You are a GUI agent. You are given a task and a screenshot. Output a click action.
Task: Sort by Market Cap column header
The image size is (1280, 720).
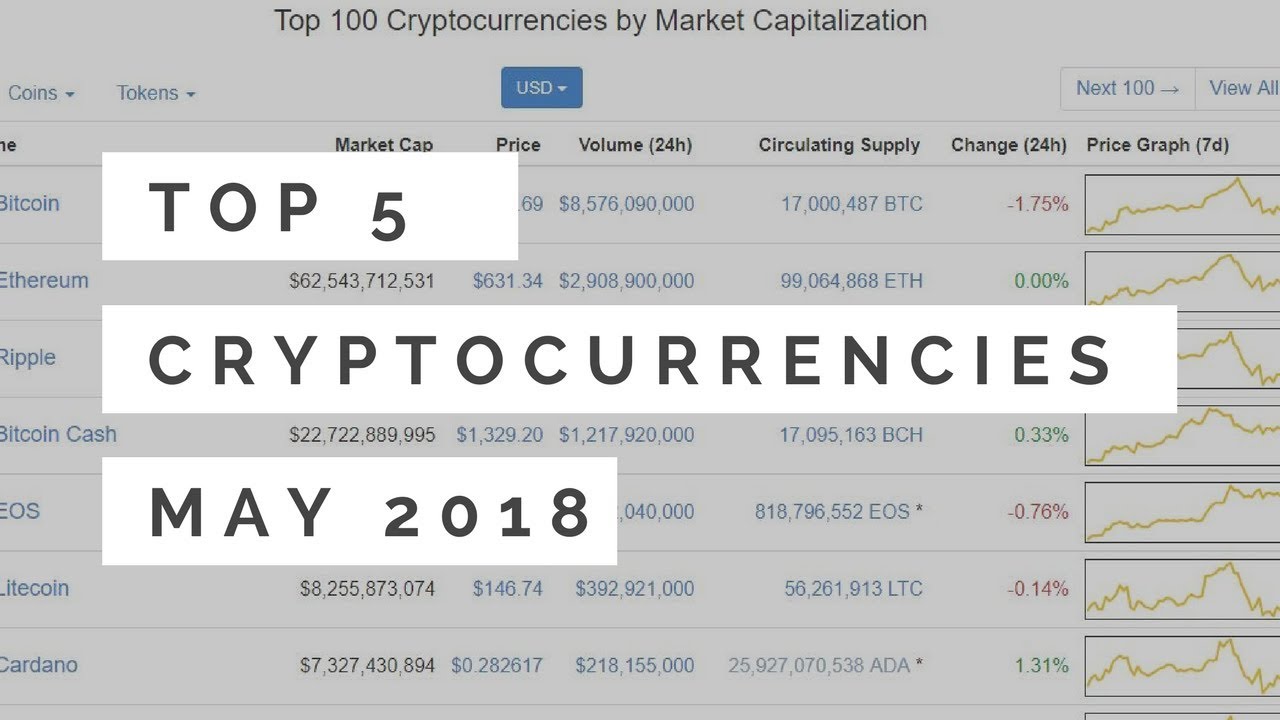(384, 145)
